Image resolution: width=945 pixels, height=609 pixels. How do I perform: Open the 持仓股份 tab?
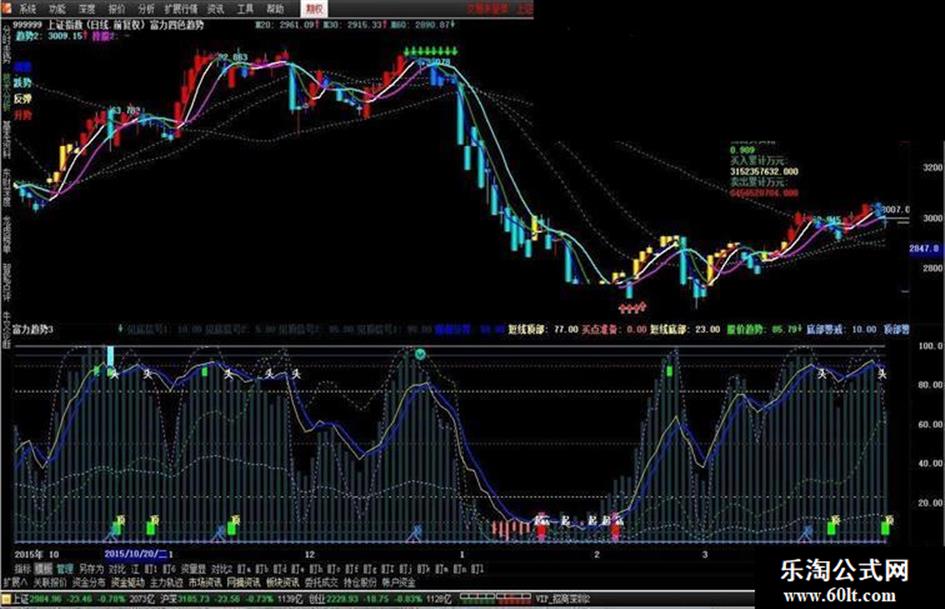coord(360,583)
